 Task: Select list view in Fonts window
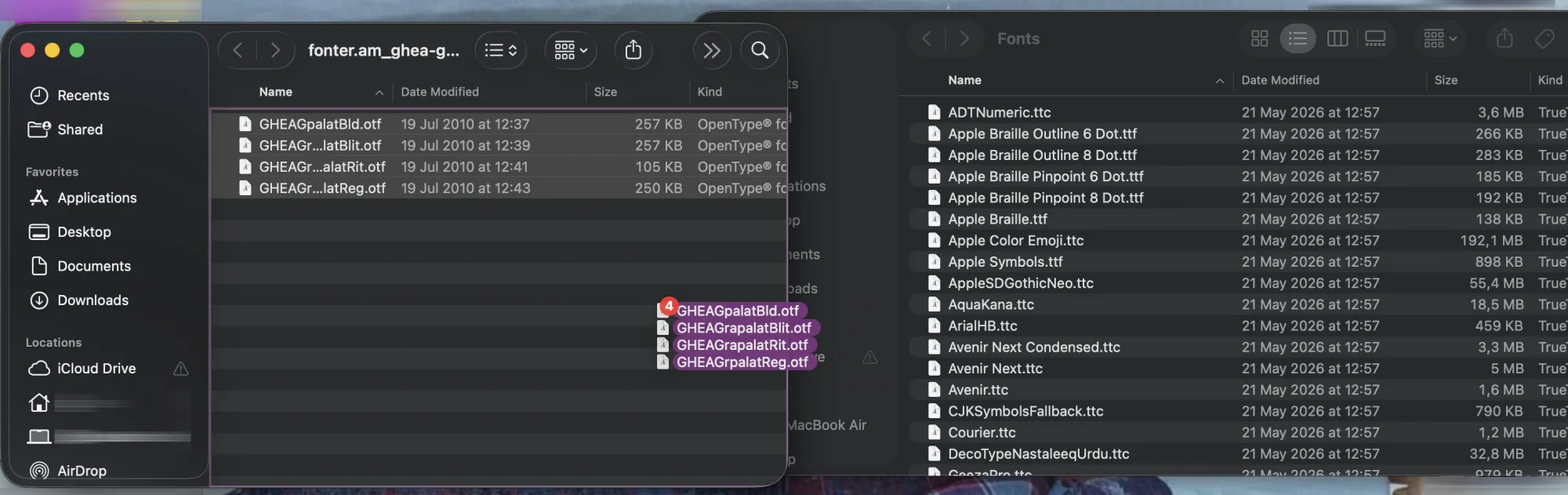point(1298,38)
